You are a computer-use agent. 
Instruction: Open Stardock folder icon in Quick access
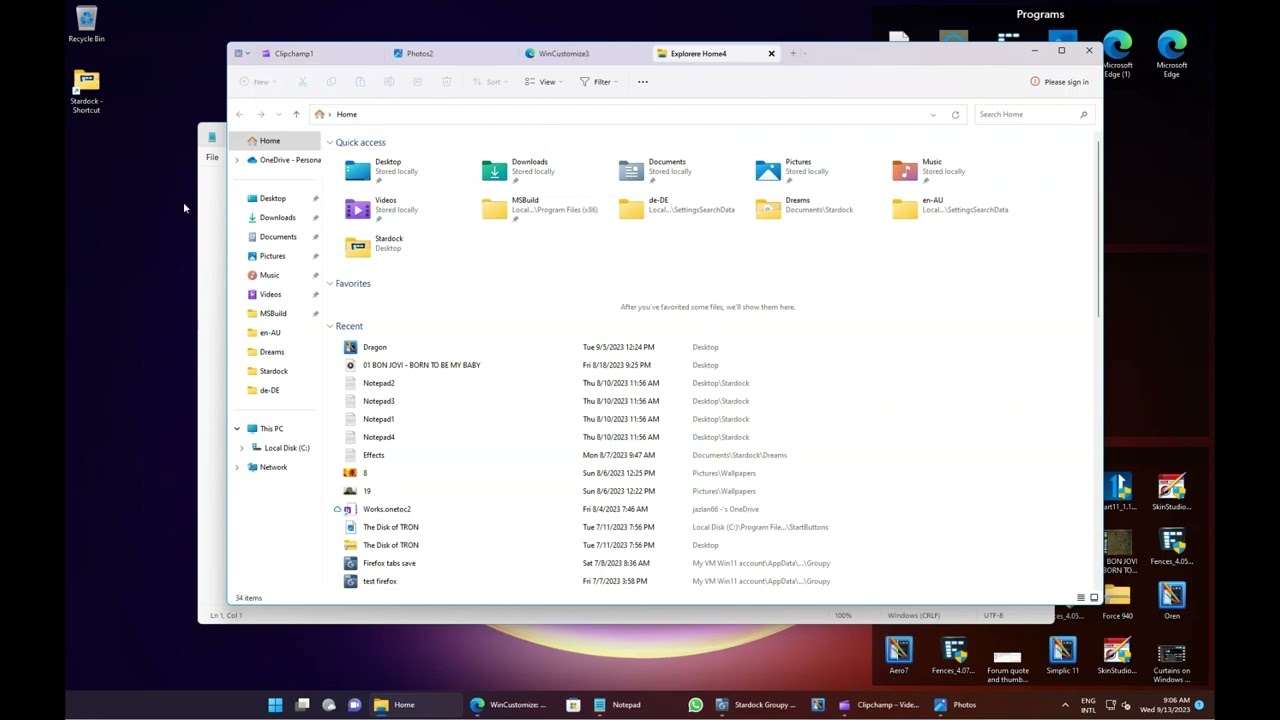[x=357, y=246]
